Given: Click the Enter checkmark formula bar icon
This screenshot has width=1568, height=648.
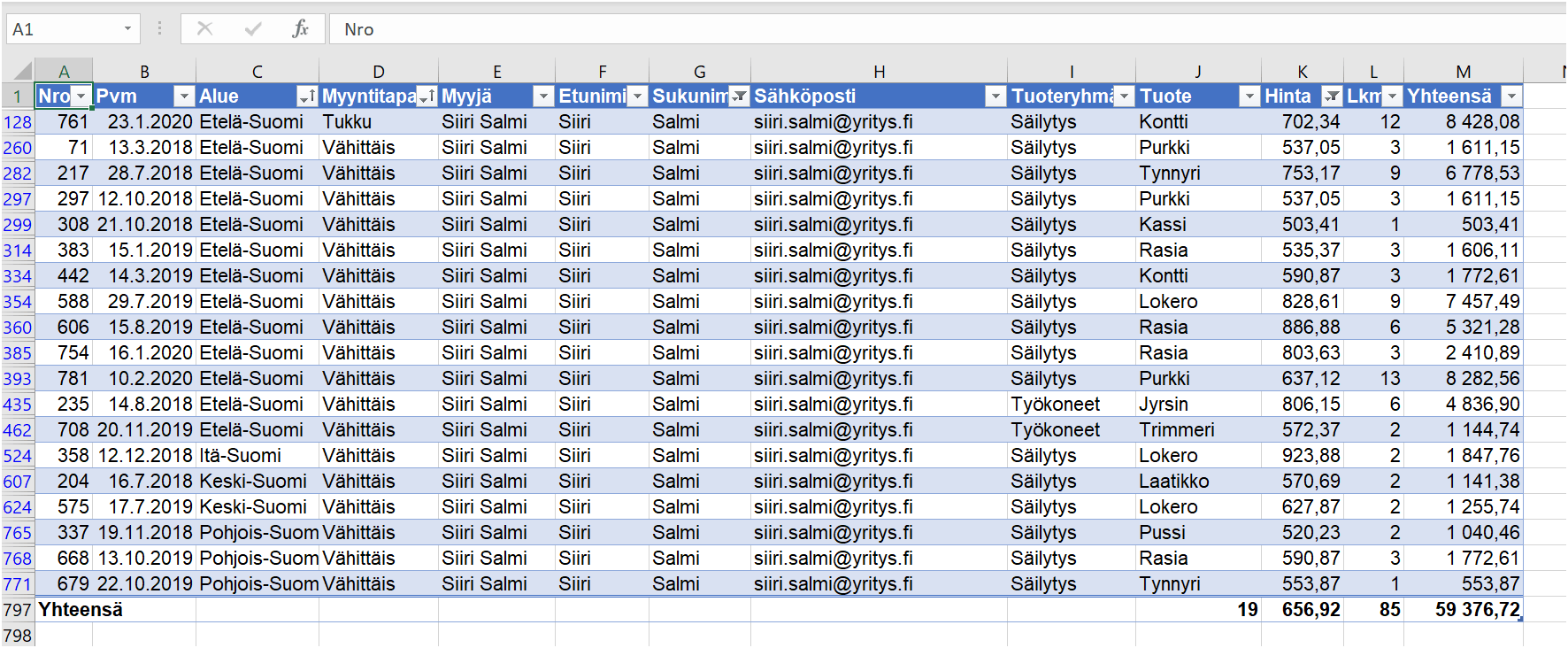Looking at the screenshot, I should click(x=253, y=28).
